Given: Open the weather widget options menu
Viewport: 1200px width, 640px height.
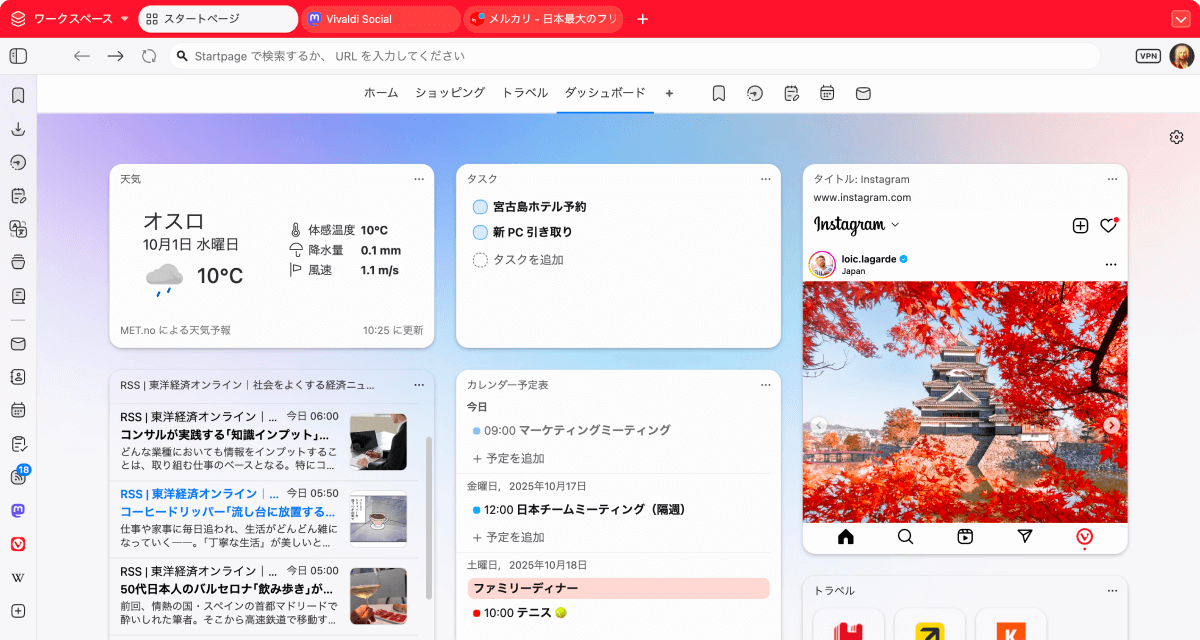Looking at the screenshot, I should tap(419, 178).
